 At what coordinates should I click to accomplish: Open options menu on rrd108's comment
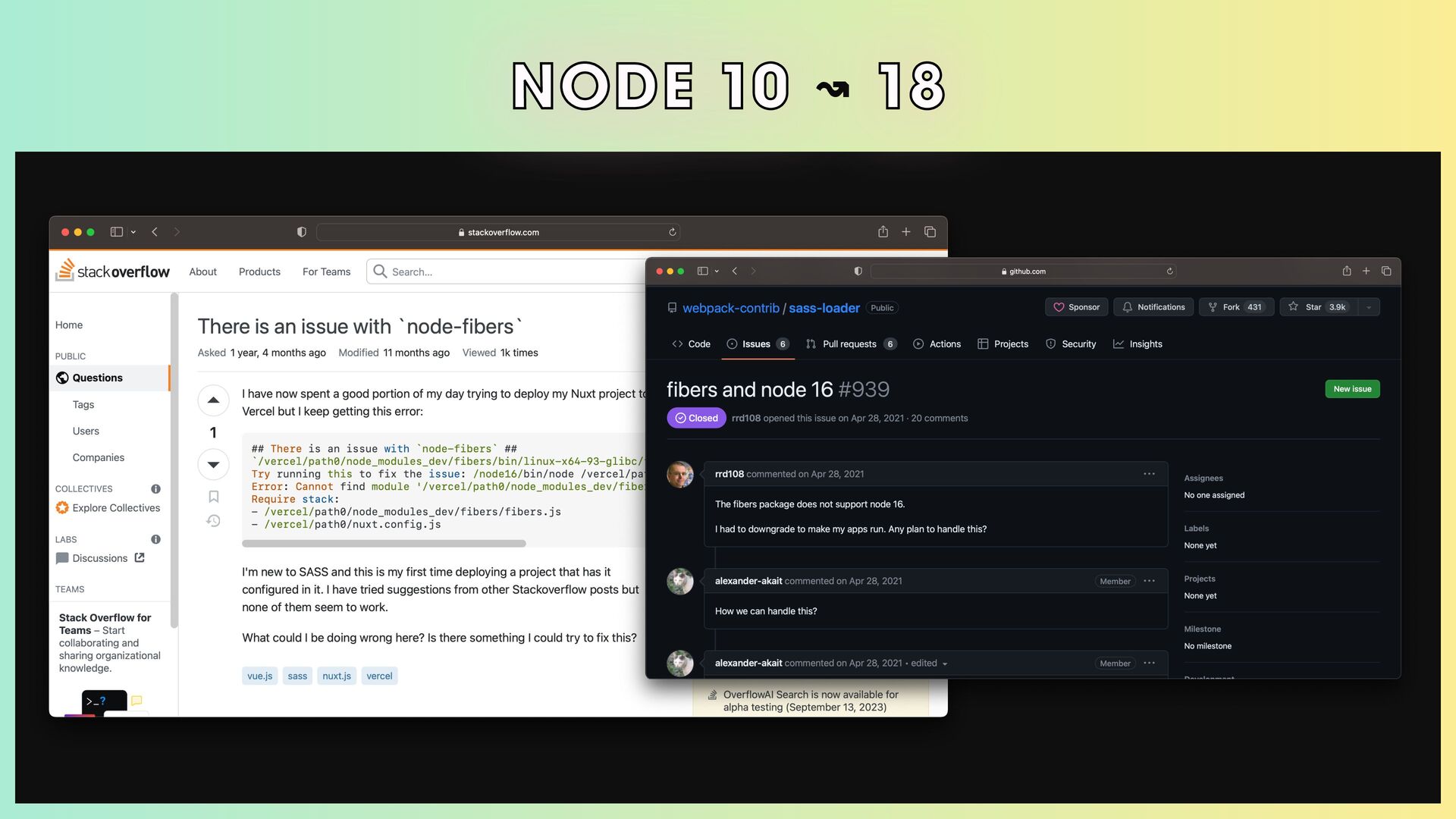pyautogui.click(x=1149, y=474)
